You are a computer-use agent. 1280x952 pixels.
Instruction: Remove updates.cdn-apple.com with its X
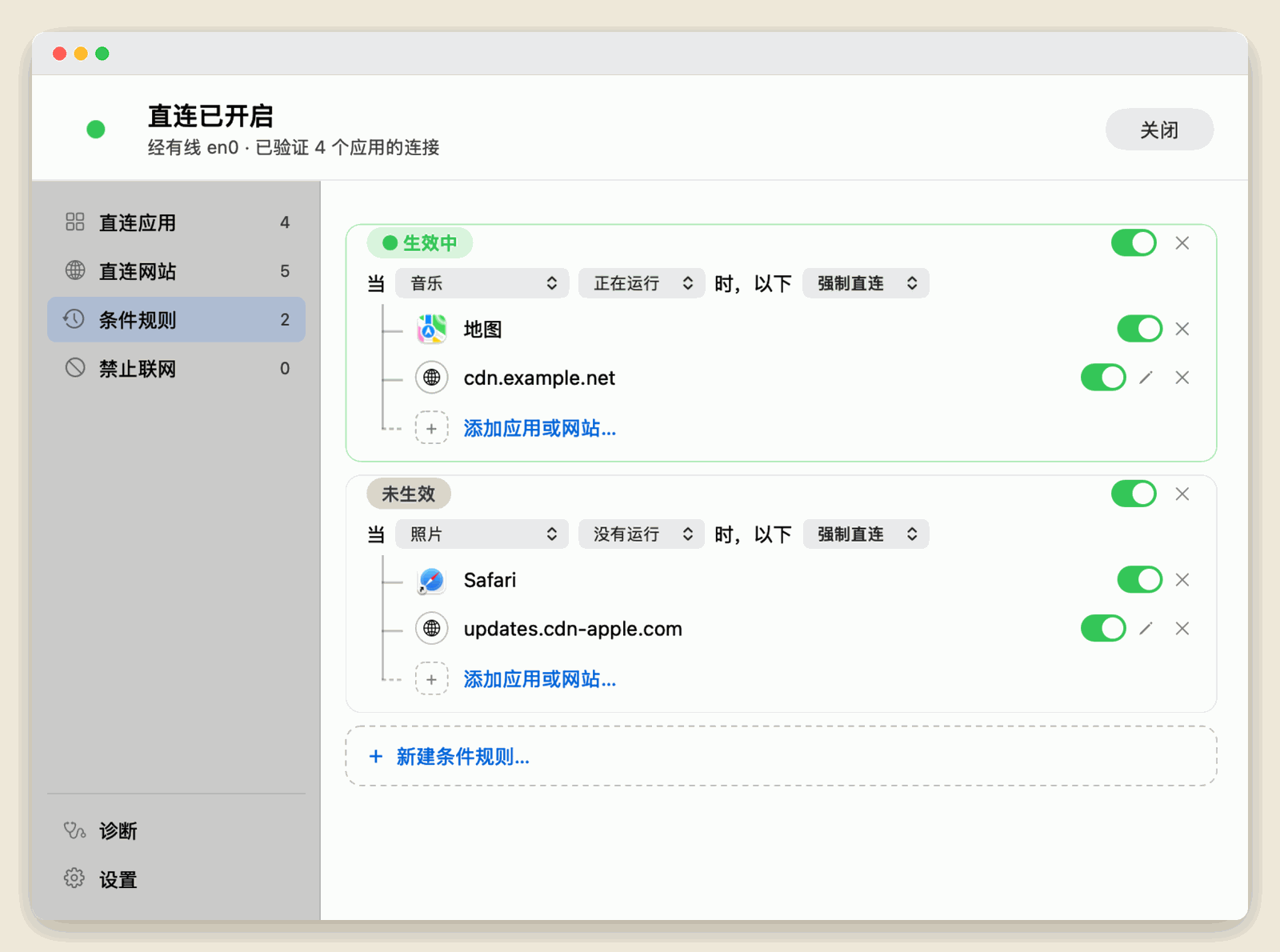(1182, 629)
